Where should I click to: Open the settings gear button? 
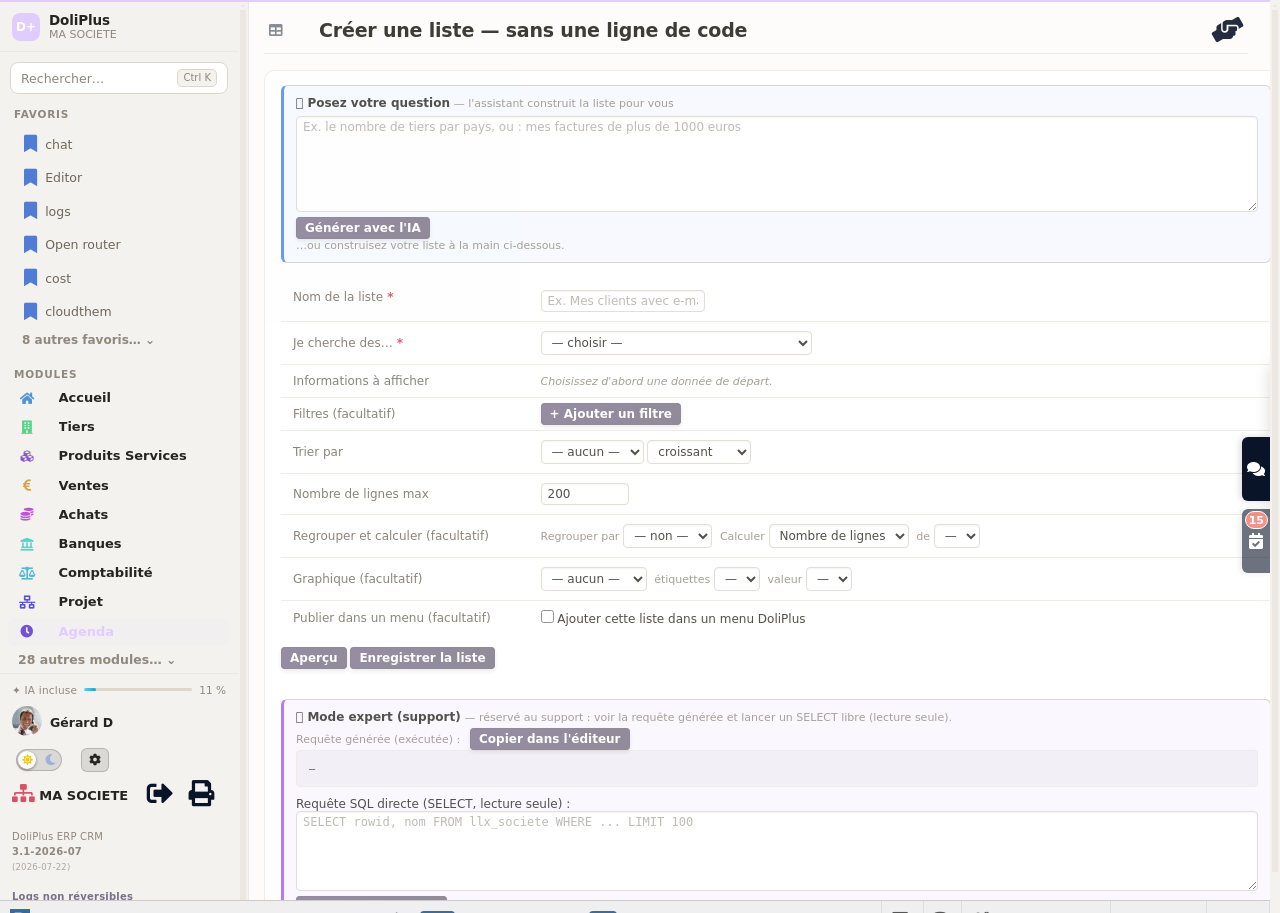coord(95,760)
